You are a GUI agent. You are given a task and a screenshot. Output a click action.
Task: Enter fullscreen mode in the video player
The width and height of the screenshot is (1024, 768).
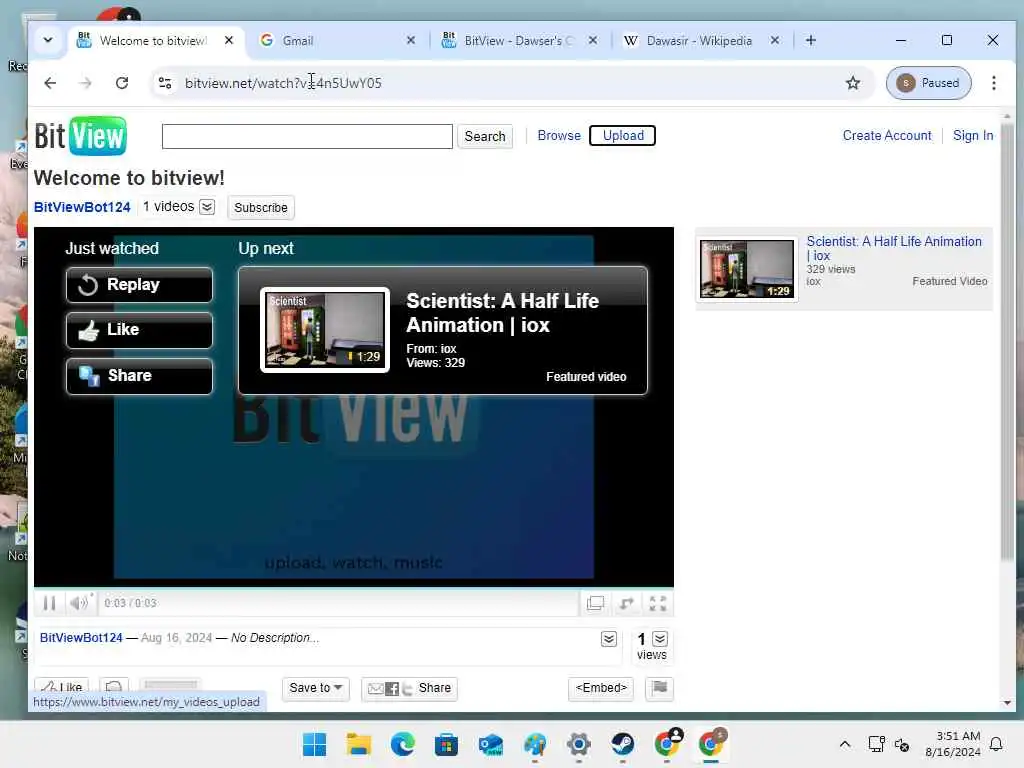(658, 603)
